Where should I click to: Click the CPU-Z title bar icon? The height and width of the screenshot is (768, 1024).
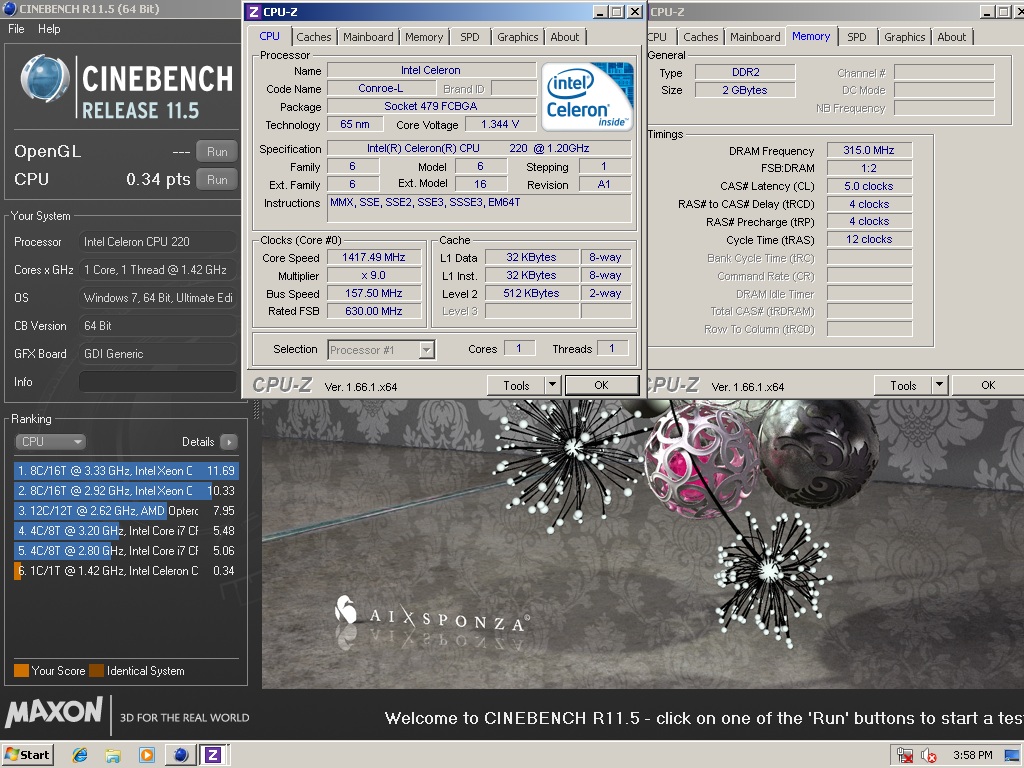pyautogui.click(x=253, y=12)
